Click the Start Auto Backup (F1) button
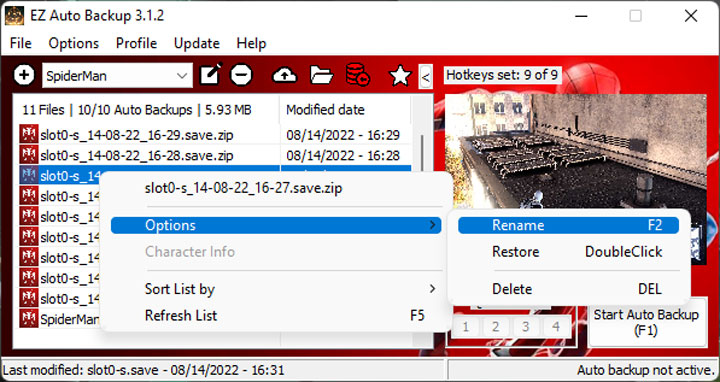 646,322
